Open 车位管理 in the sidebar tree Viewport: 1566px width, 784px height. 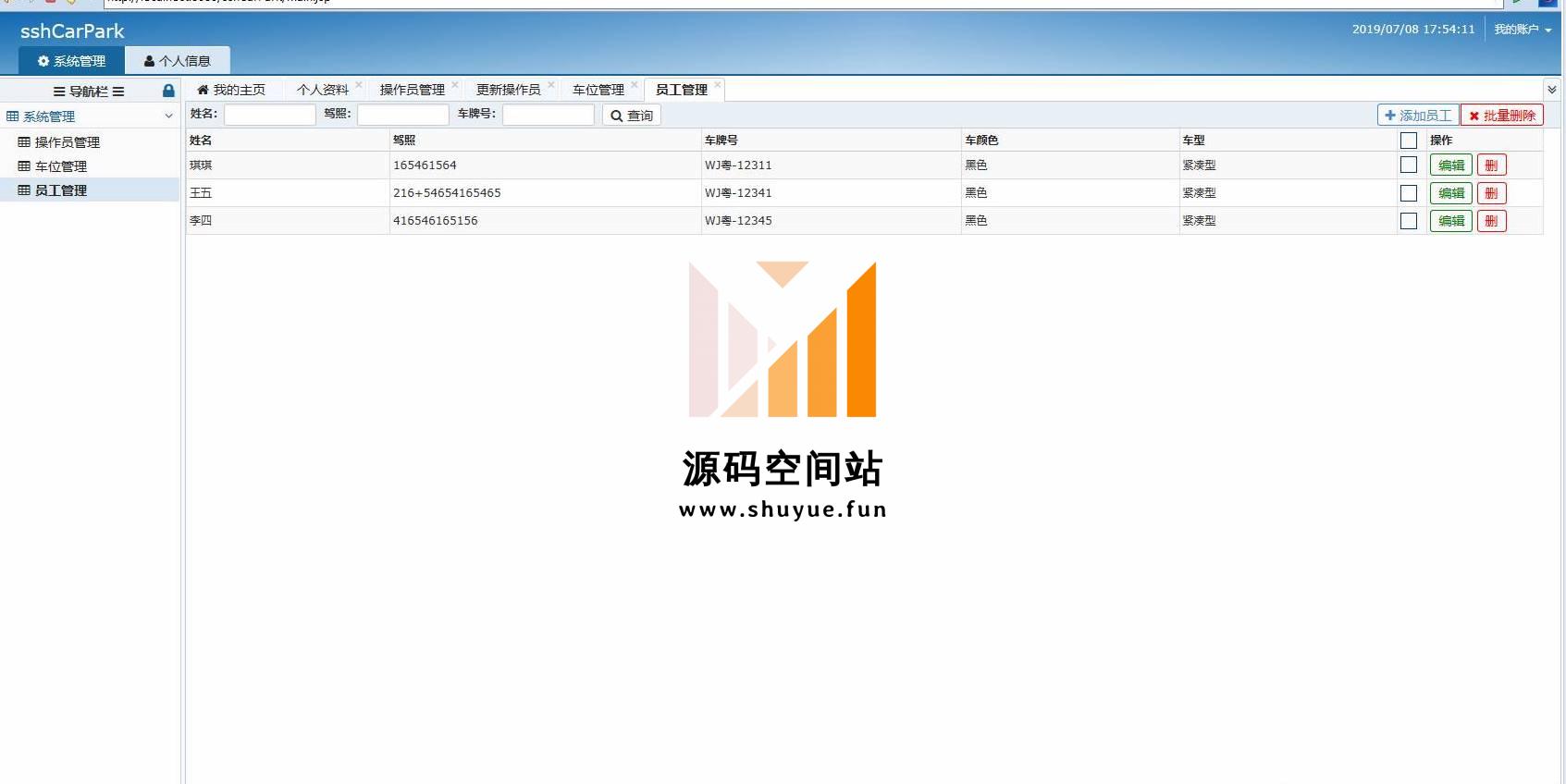click(x=61, y=166)
